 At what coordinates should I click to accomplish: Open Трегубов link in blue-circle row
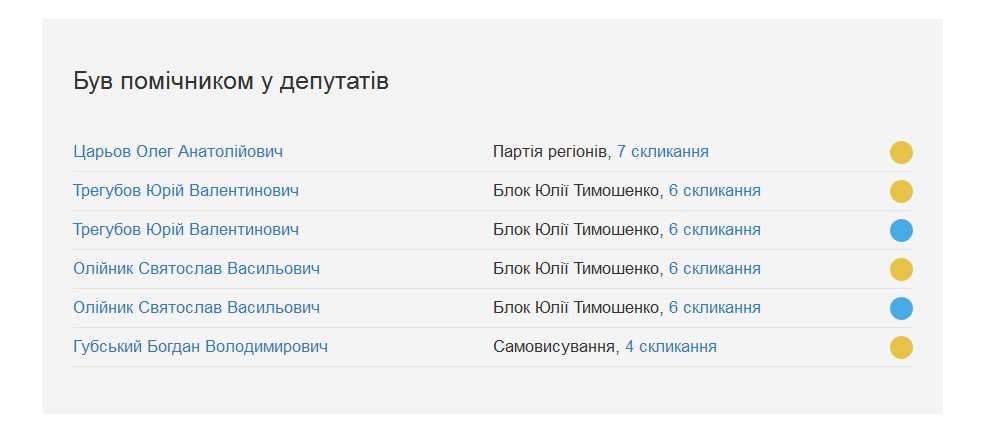[186, 230]
